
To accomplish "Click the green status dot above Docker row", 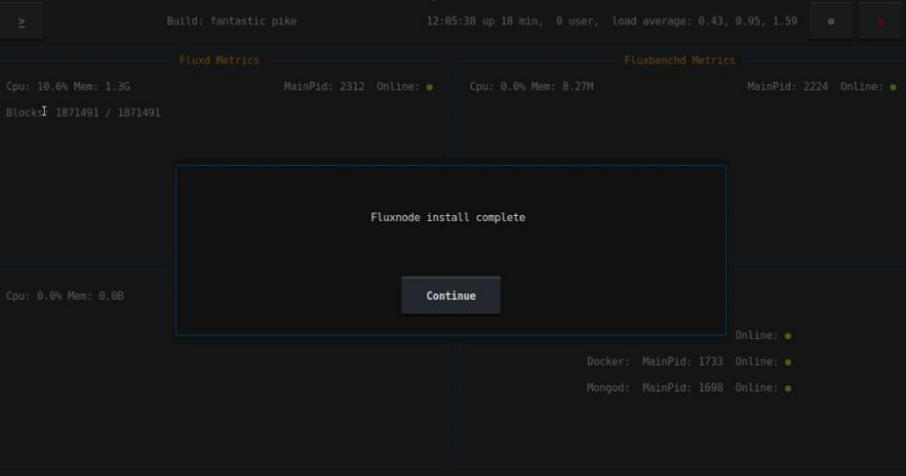I will 788,336.
